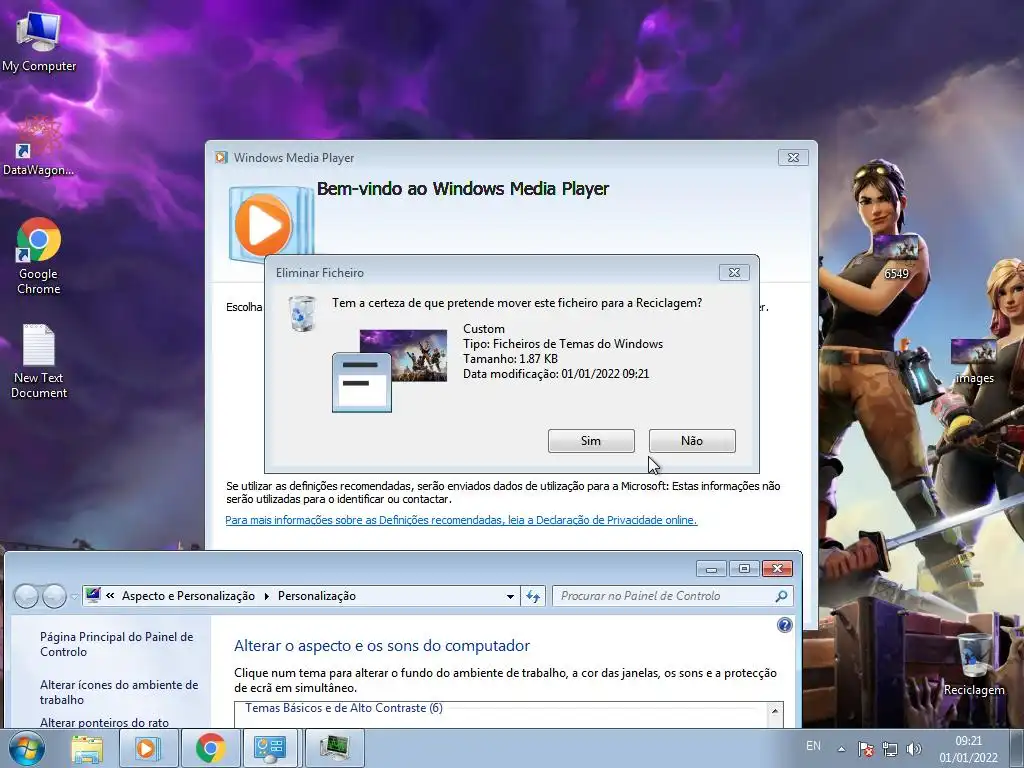Open the Declaração de Privacidade online link
Screen dimensions: 1024x768
461,520
